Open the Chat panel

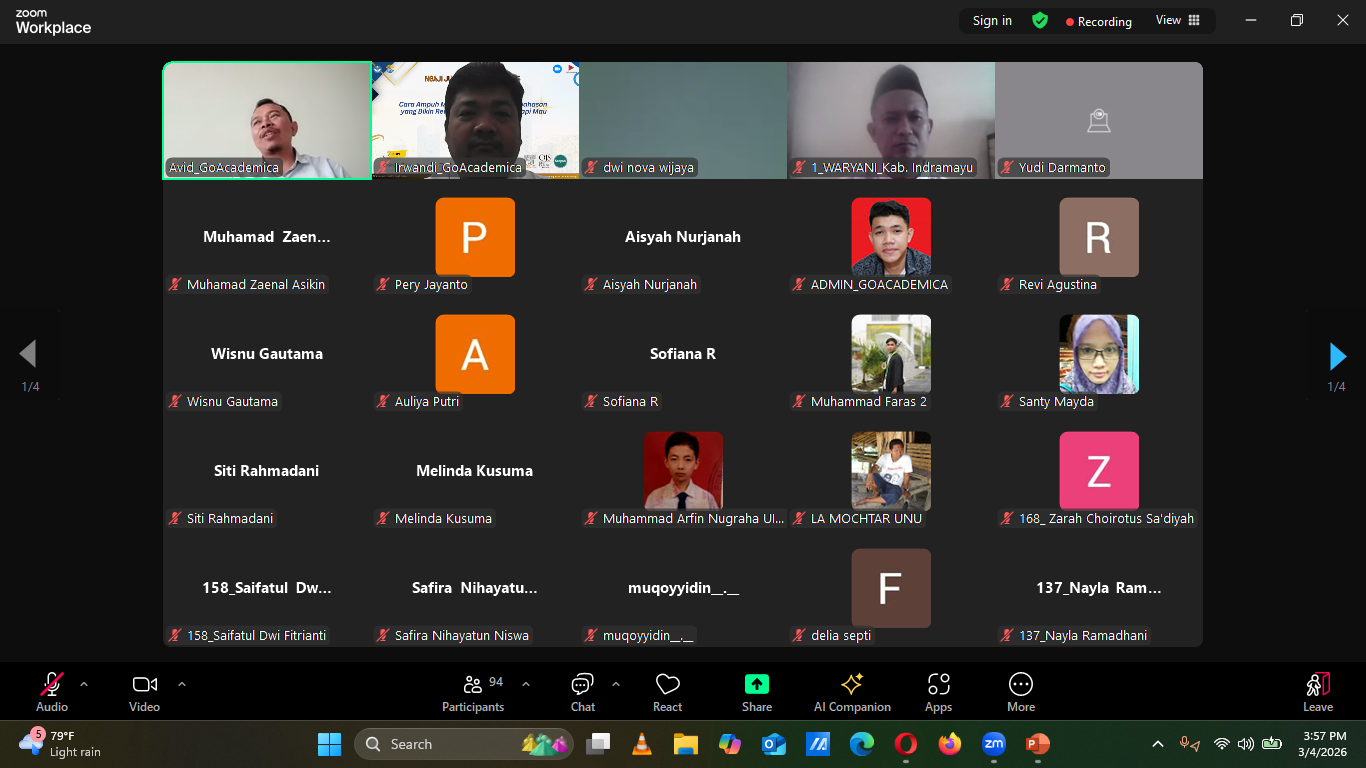pyautogui.click(x=582, y=692)
